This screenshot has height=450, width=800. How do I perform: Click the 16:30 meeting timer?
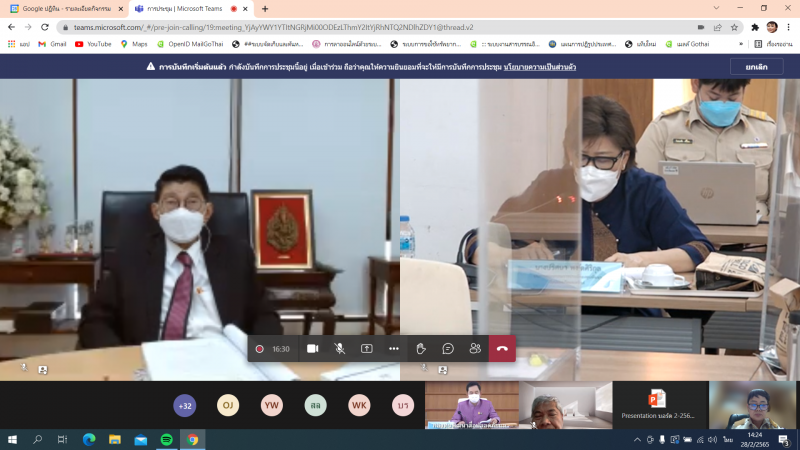(x=281, y=349)
